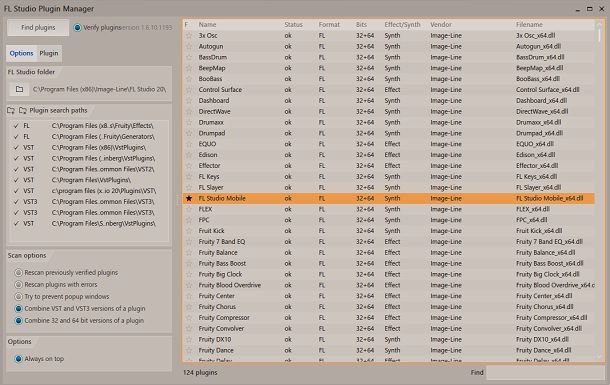Toggle favorite star for DirectWave
This screenshot has width=610, height=385.
click(x=189, y=112)
